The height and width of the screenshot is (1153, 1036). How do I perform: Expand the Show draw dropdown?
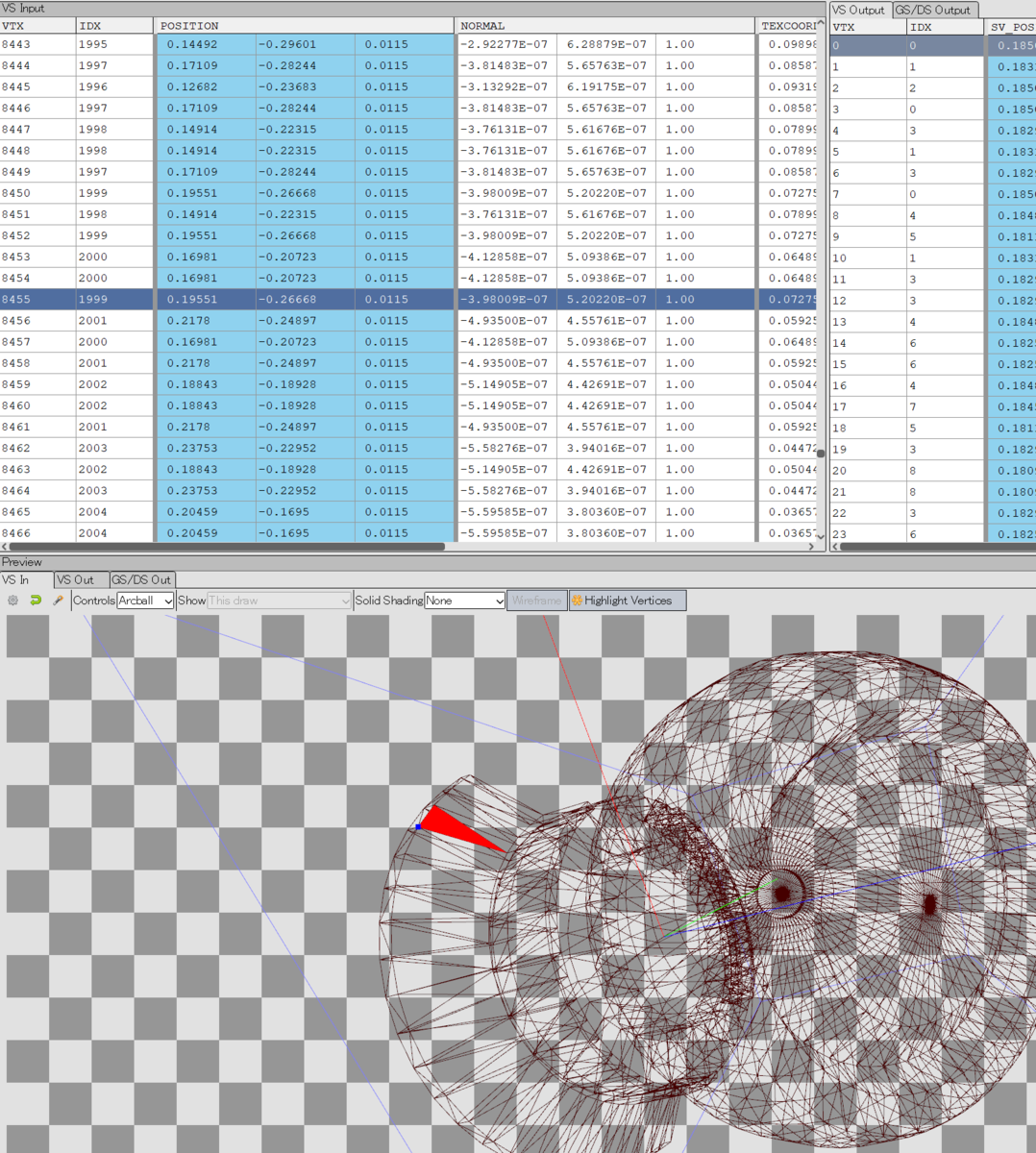279,600
